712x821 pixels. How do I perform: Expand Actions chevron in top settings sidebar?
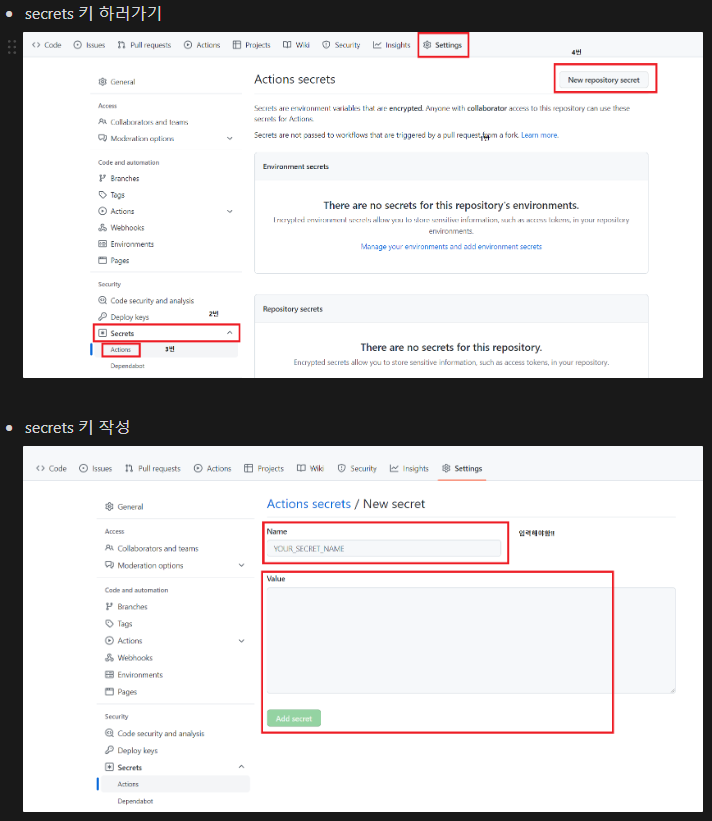pyautogui.click(x=229, y=211)
